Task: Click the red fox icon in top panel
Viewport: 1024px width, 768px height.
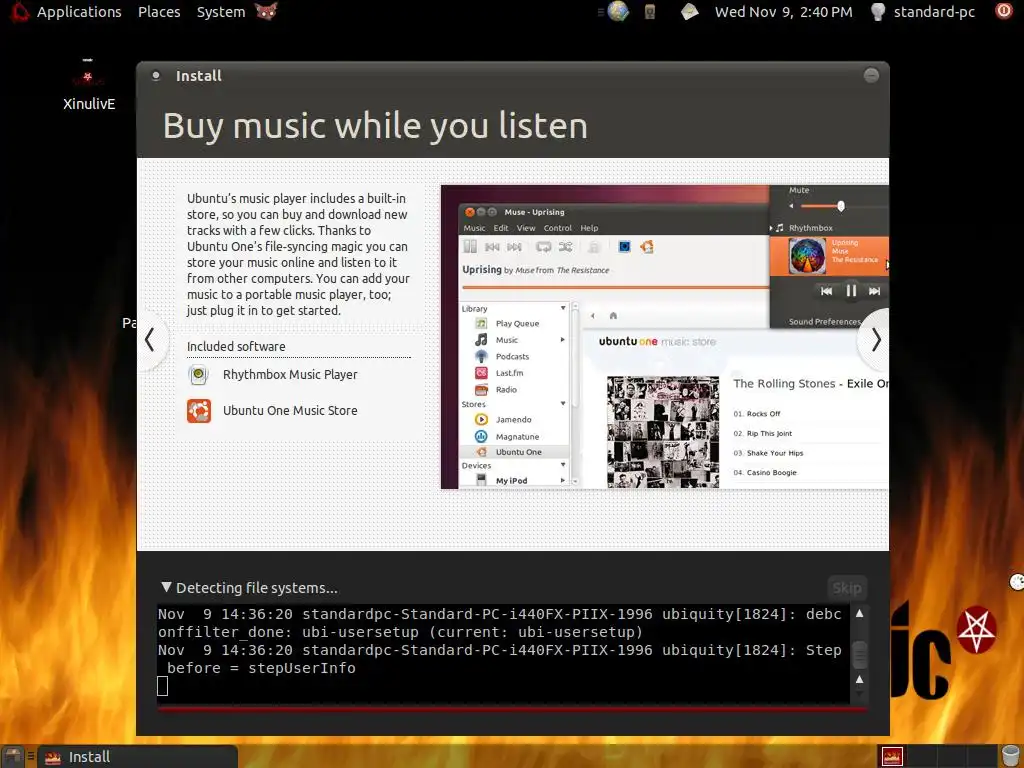Action: pyautogui.click(x=266, y=11)
